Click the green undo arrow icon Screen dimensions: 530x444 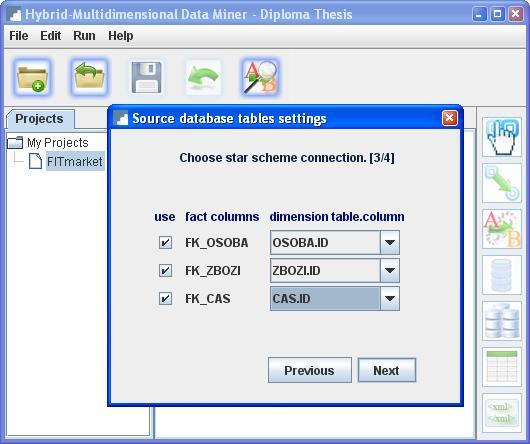click(203, 77)
